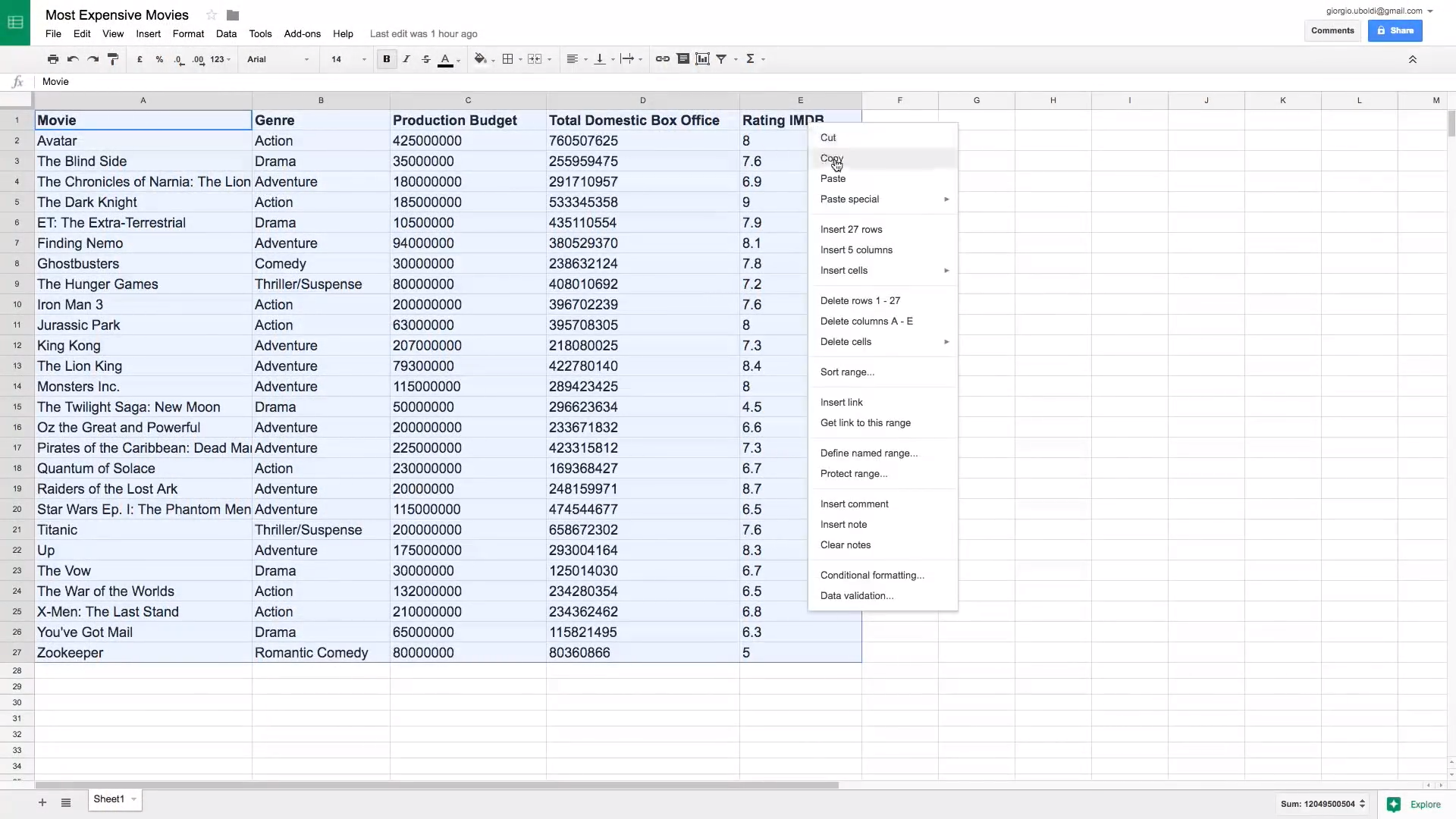Viewport: 1456px width, 819px height.
Task: Click the merge cells icon
Action: coord(535,59)
